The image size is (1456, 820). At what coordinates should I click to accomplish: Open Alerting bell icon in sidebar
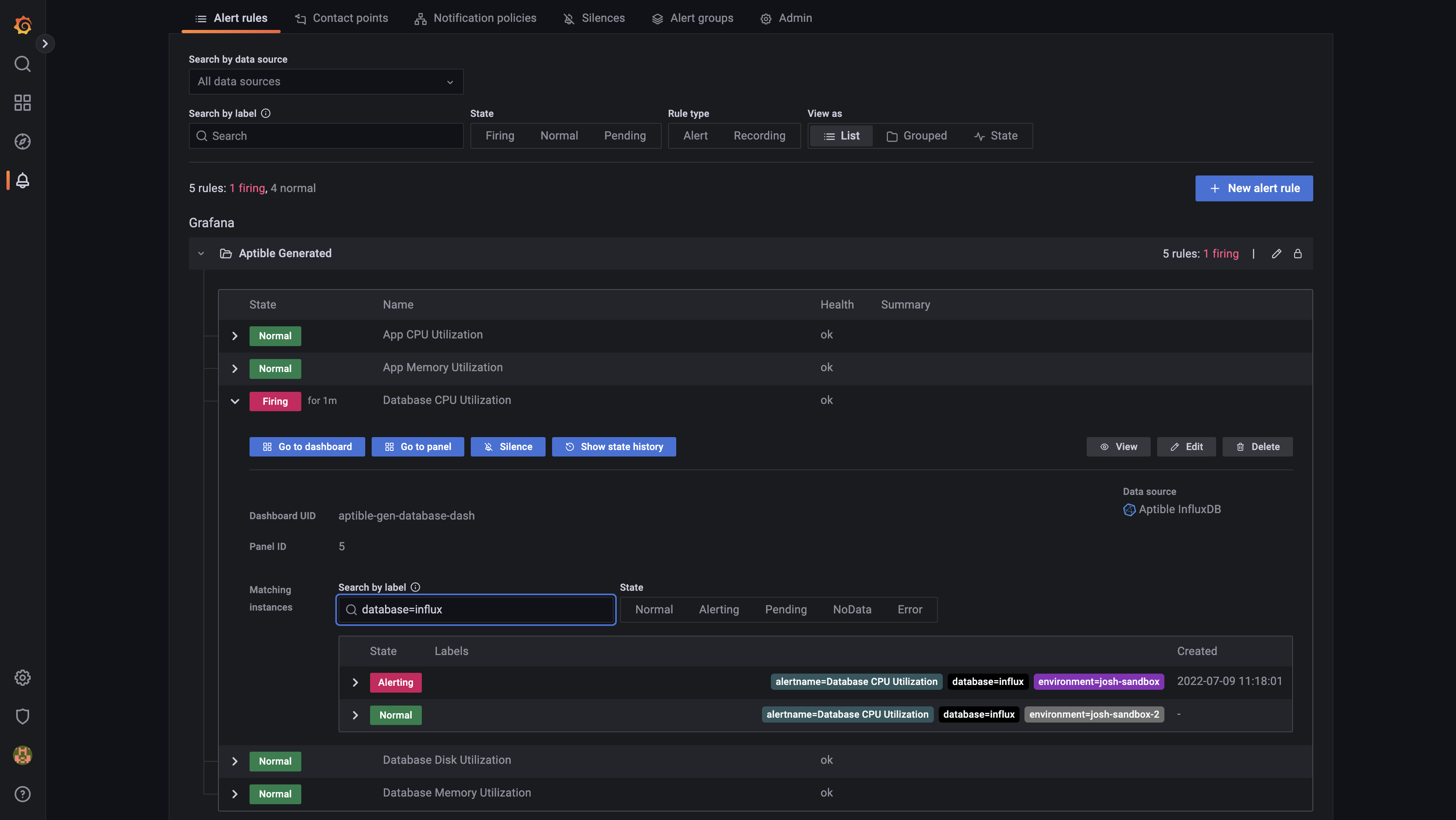coord(23,180)
